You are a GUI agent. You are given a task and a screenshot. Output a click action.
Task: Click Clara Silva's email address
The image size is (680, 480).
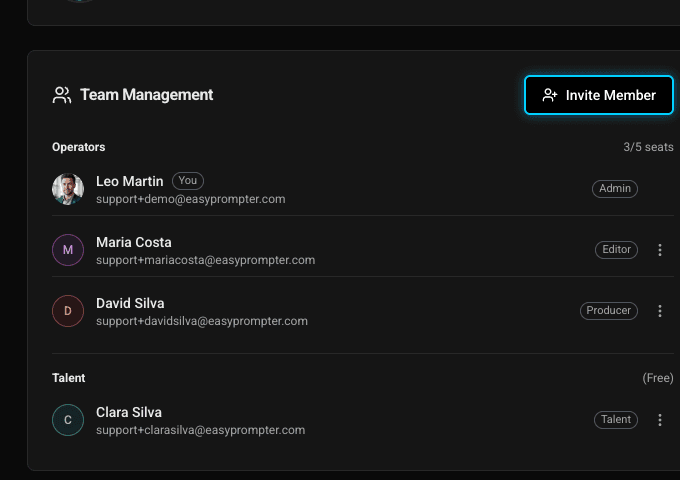200,430
